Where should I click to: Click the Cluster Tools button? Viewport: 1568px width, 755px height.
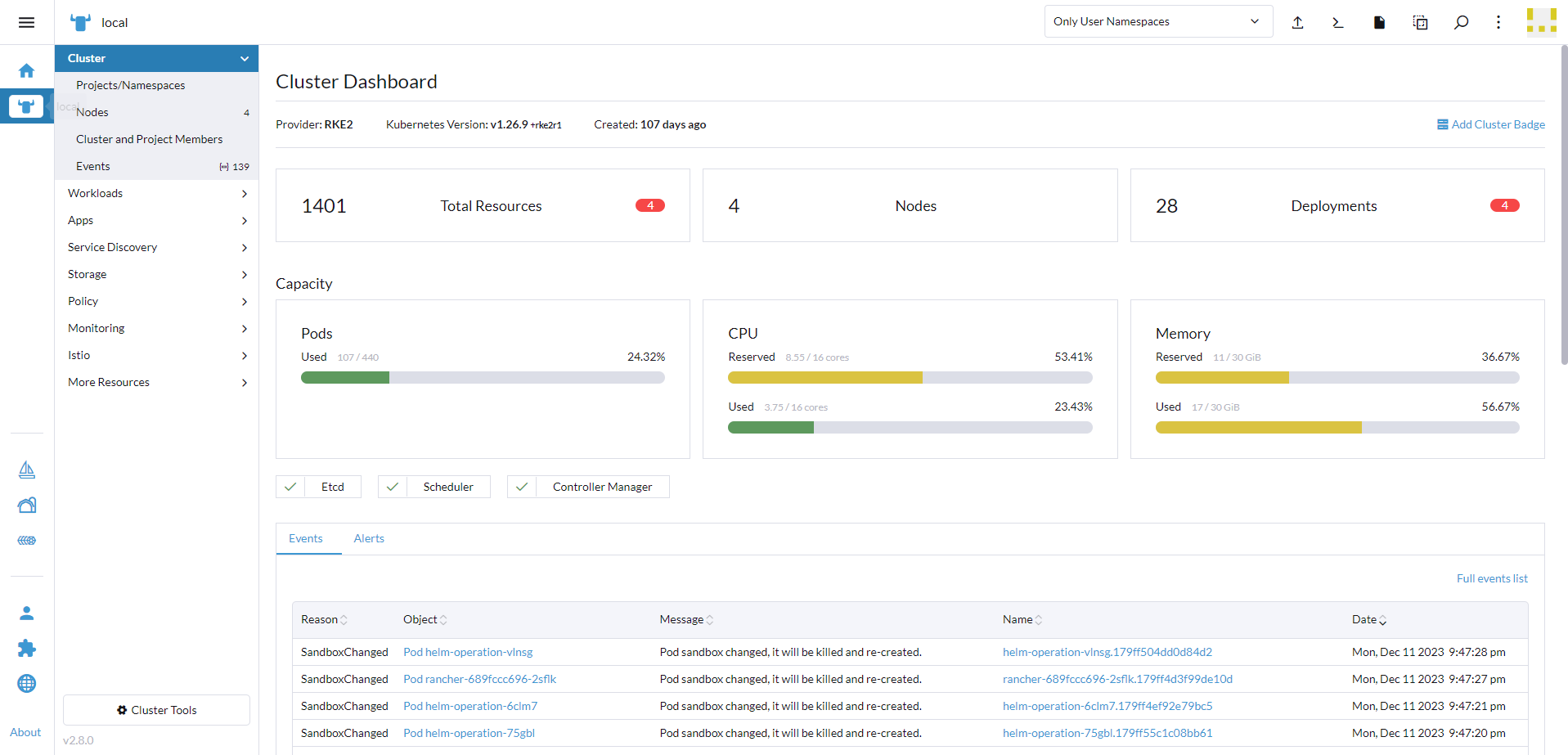pos(156,710)
